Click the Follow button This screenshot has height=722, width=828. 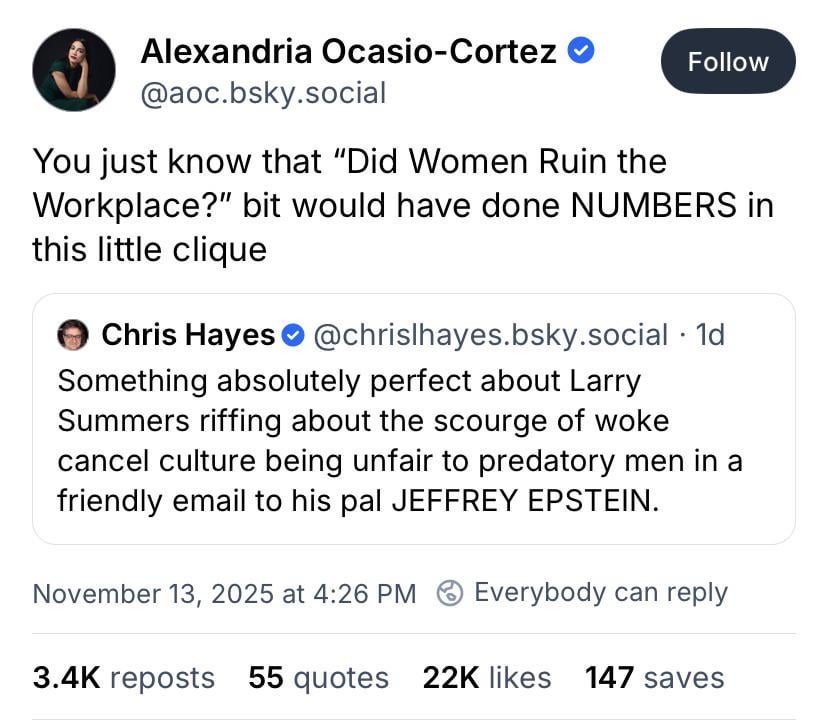tap(727, 62)
